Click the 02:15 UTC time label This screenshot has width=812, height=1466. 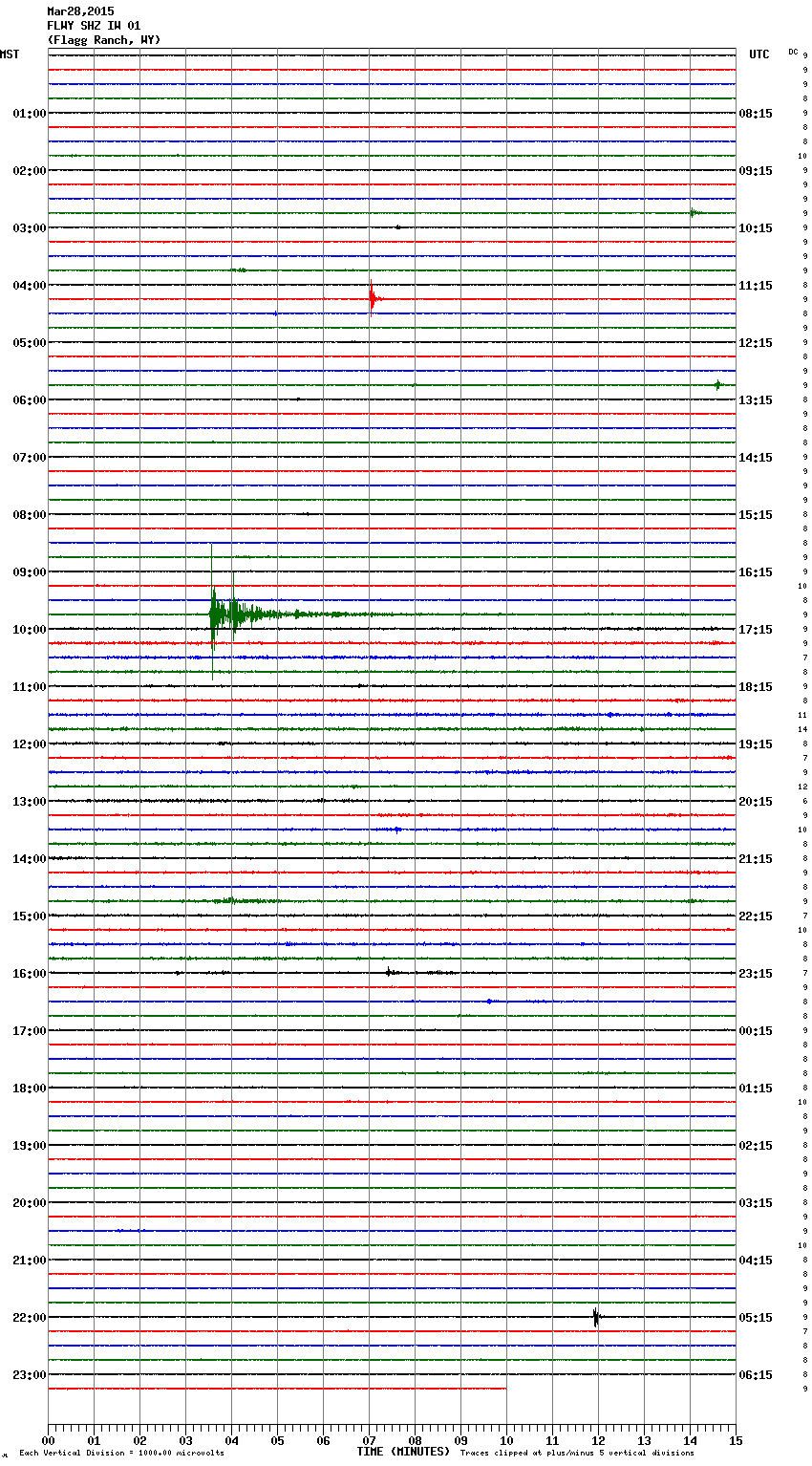pyautogui.click(x=756, y=1146)
